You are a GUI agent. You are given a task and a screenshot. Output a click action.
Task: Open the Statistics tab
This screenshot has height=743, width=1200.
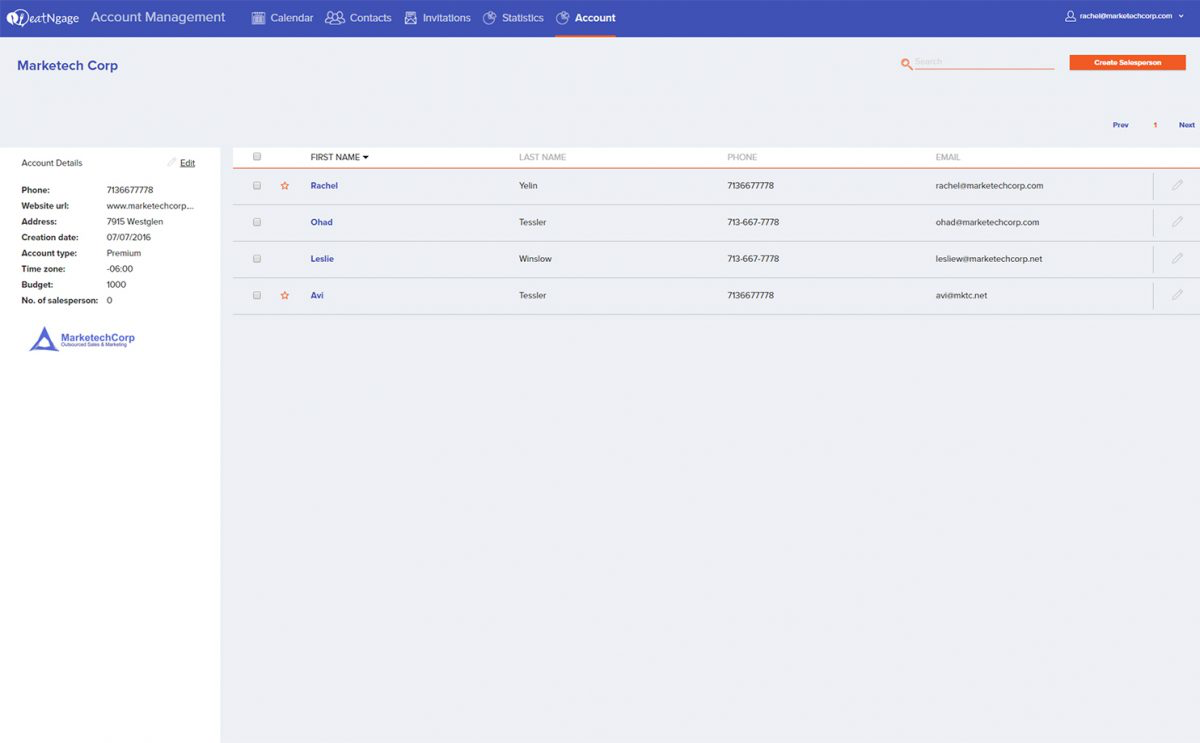click(513, 18)
